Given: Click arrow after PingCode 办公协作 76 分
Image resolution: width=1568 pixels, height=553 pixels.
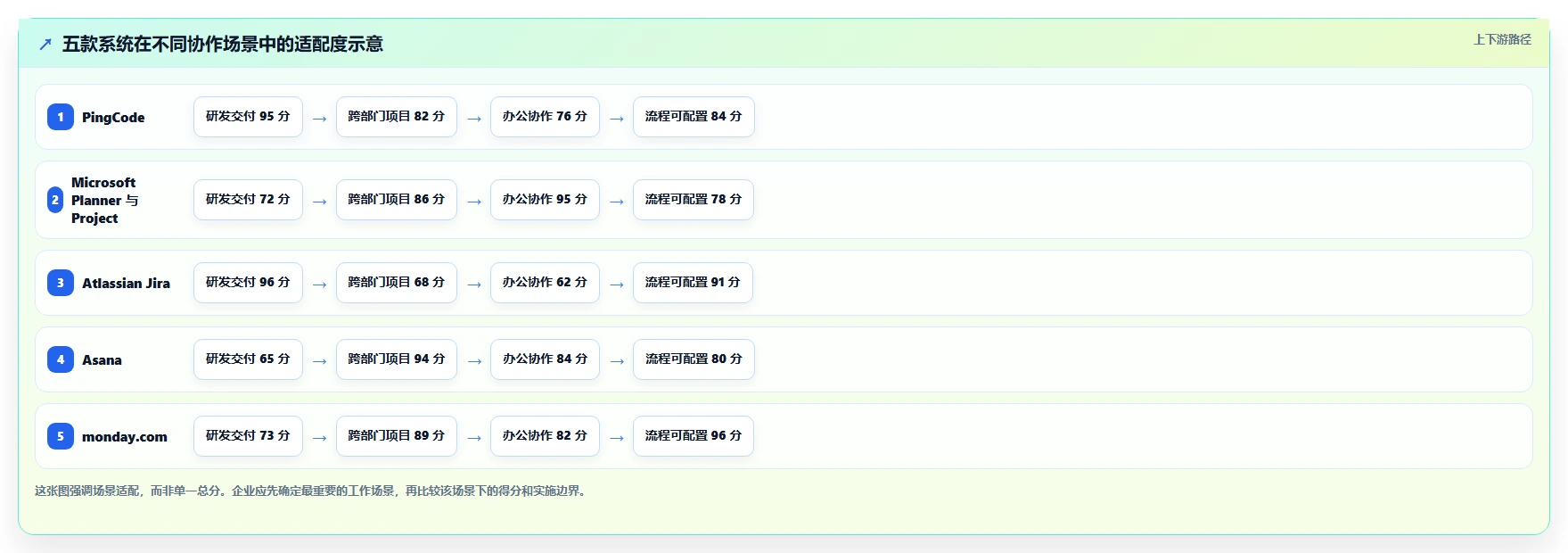Looking at the screenshot, I should 617,119.
